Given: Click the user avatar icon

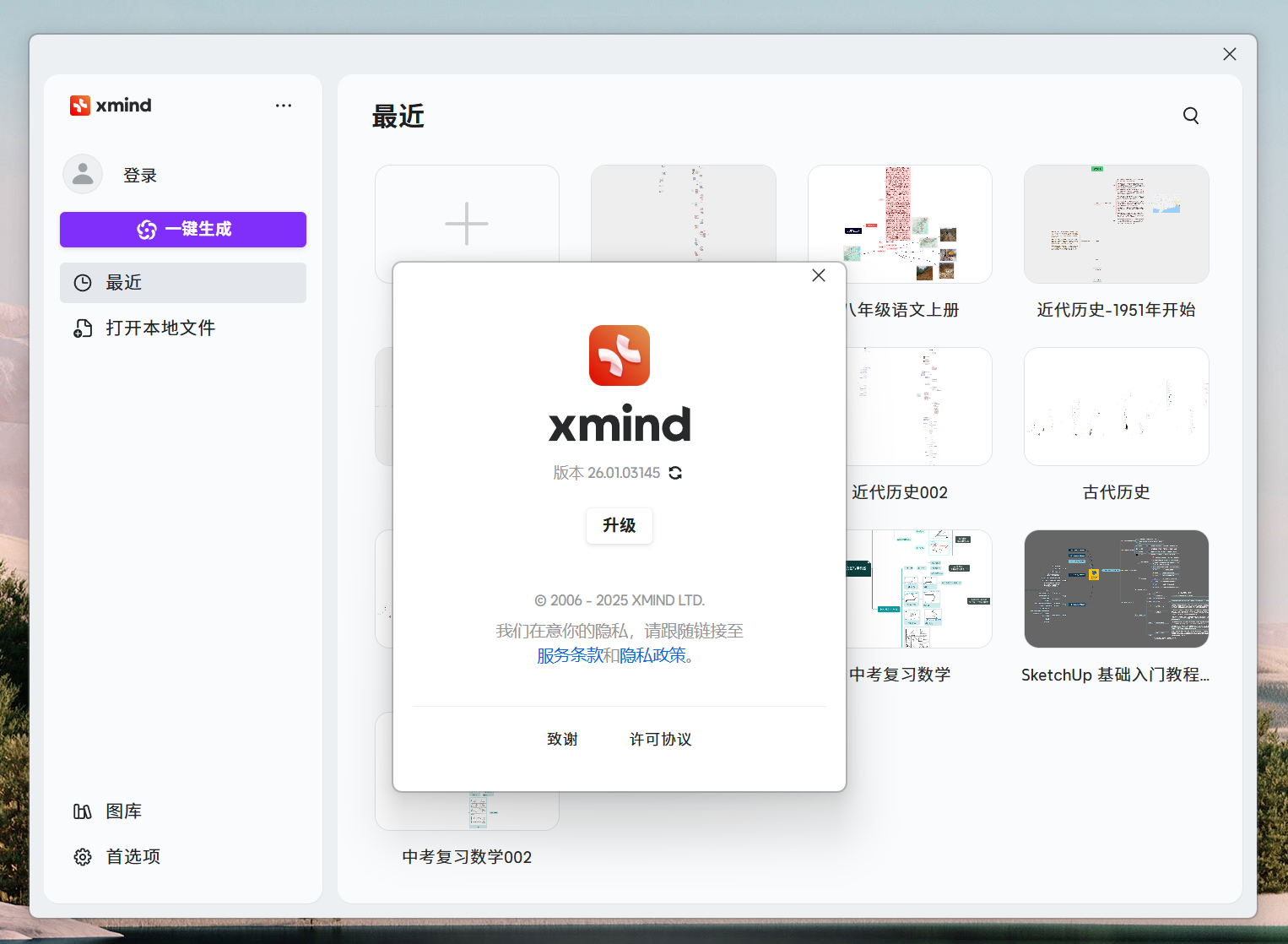Looking at the screenshot, I should tap(83, 175).
